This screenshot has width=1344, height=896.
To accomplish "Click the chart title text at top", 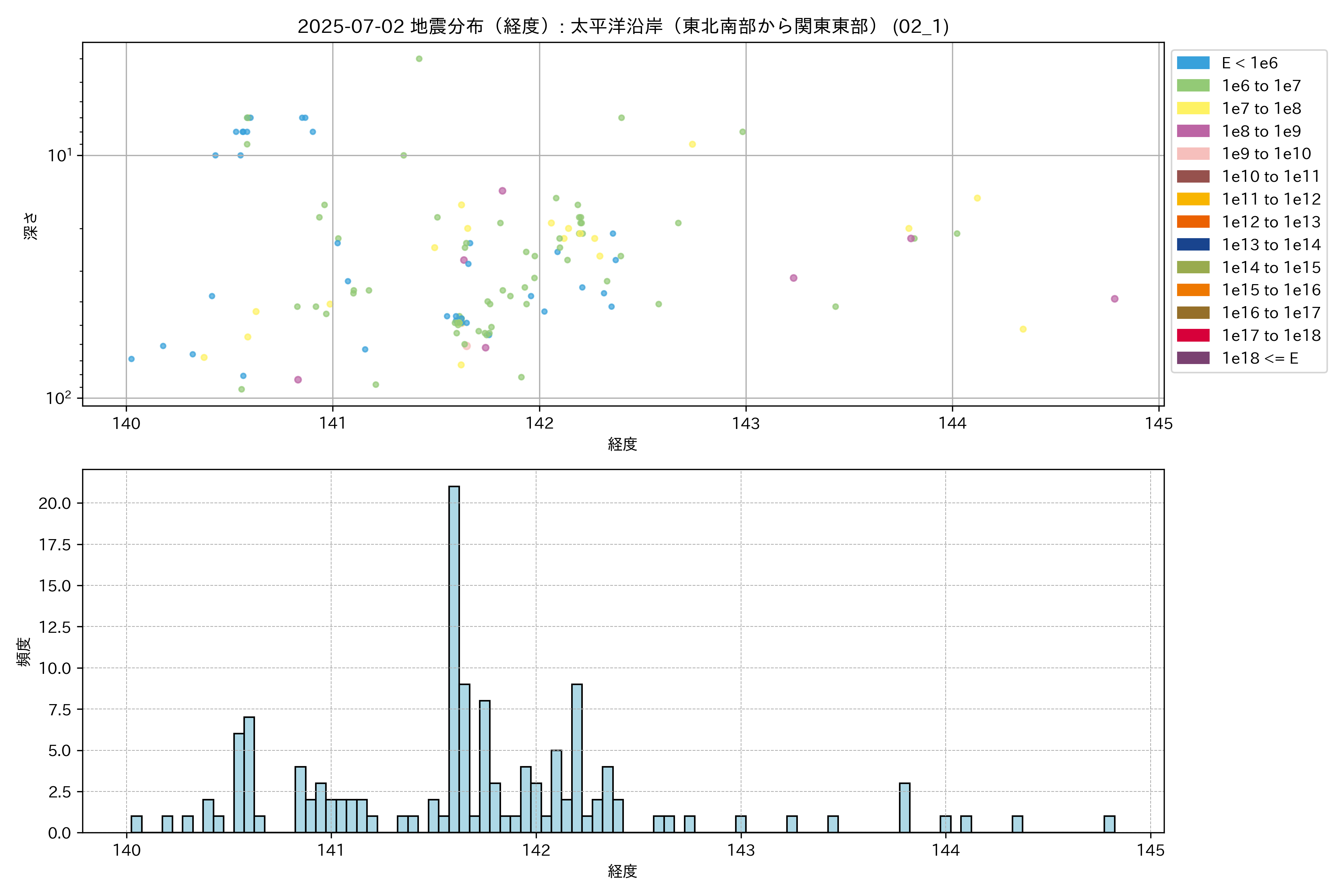I will tap(623, 26).
